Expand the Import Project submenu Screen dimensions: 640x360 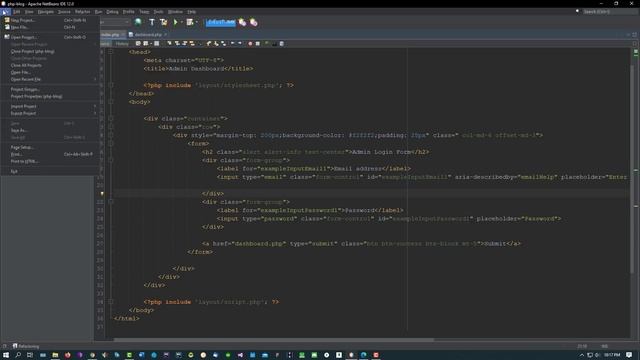(95, 106)
